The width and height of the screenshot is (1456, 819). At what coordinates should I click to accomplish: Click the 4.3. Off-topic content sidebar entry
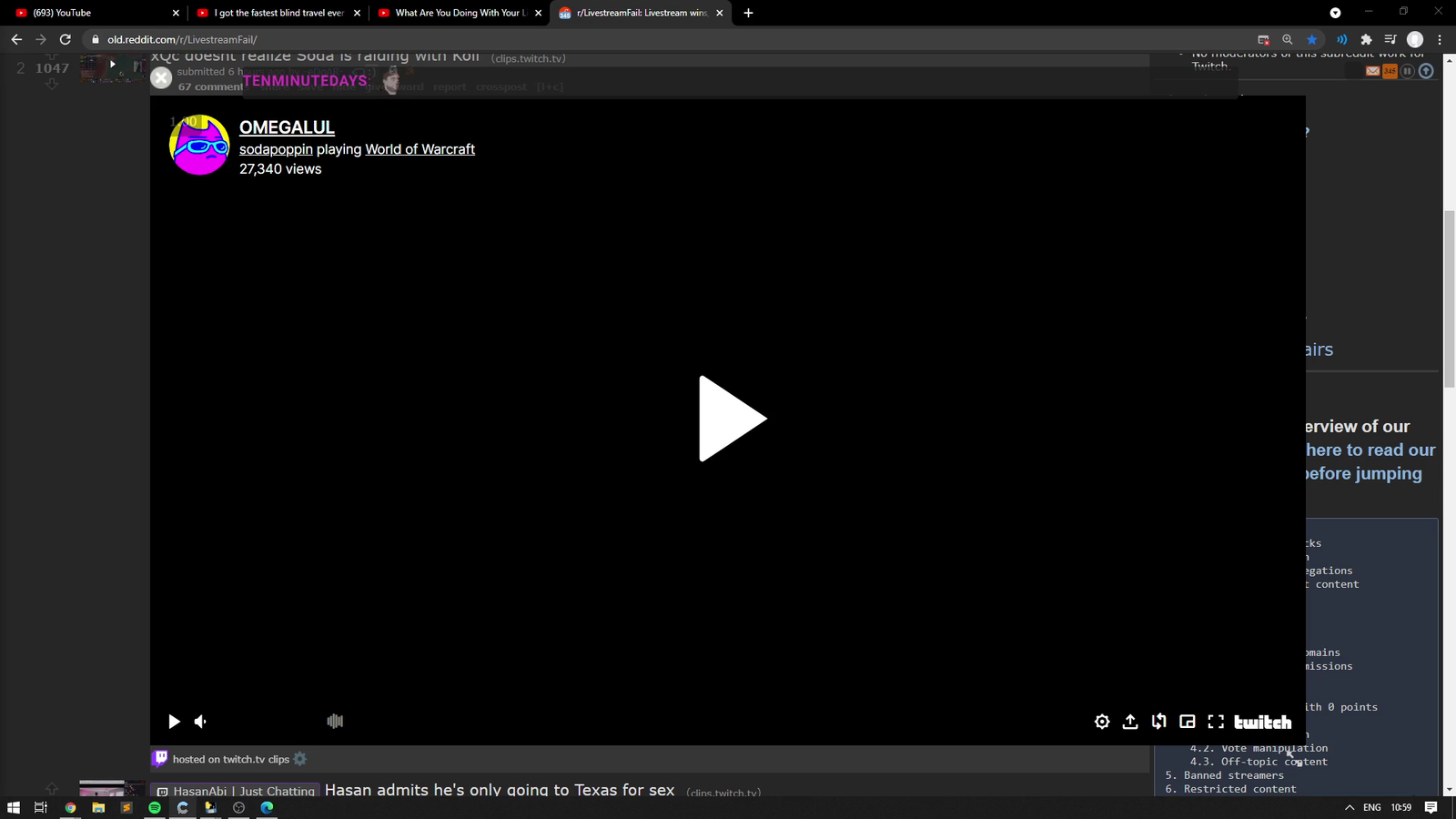click(1259, 762)
